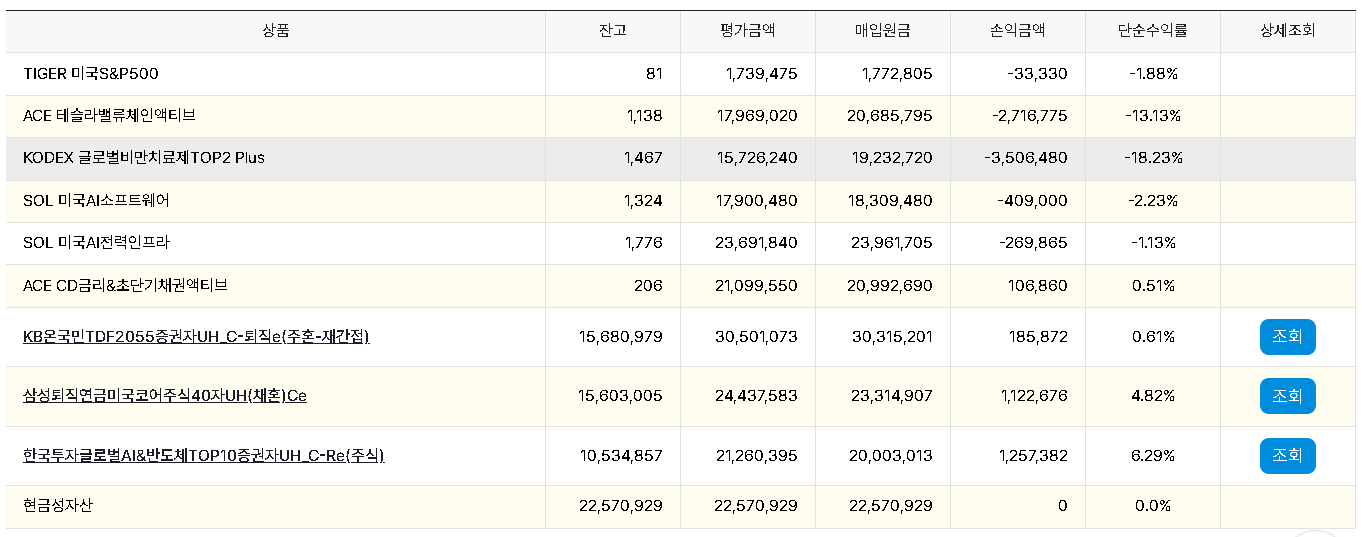Open 삼성퇴직연금미국코어주식40자UH(채혼)Ce link

pyautogui.click(x=165, y=396)
